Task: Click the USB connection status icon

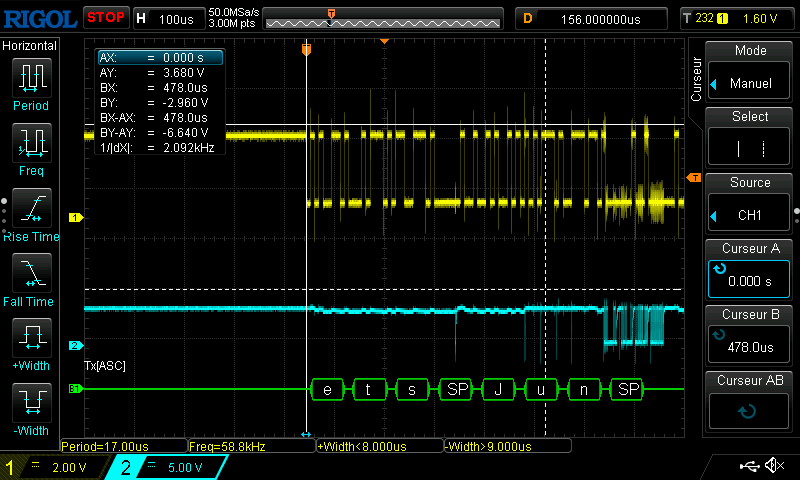Action: pyautogui.click(x=749, y=466)
